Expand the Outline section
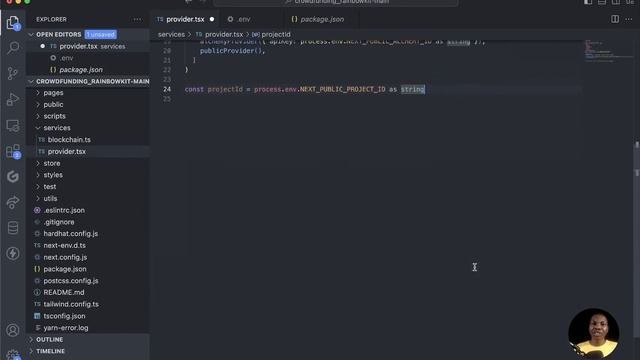Viewport: 640px width, 360px height. tap(49, 339)
